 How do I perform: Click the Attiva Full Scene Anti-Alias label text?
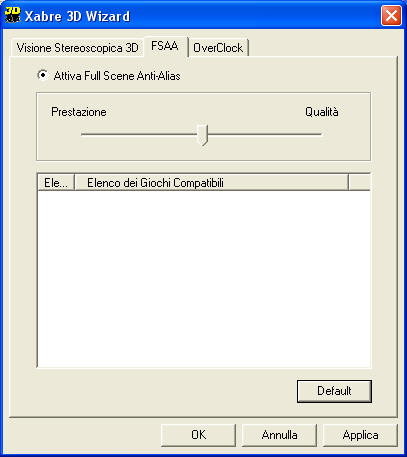[x=117, y=76]
